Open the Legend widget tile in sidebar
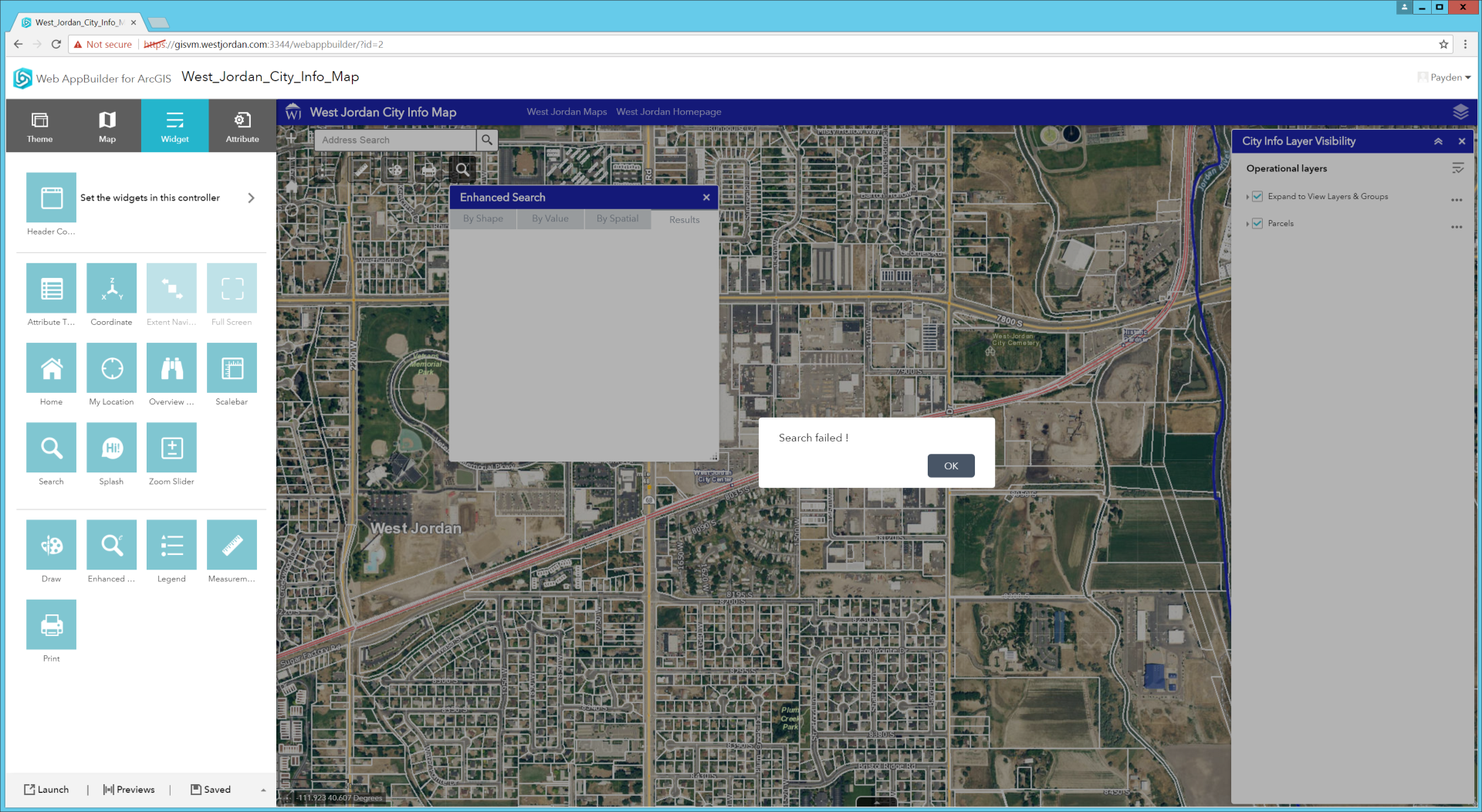The height and width of the screenshot is (812, 1482). pos(171,545)
